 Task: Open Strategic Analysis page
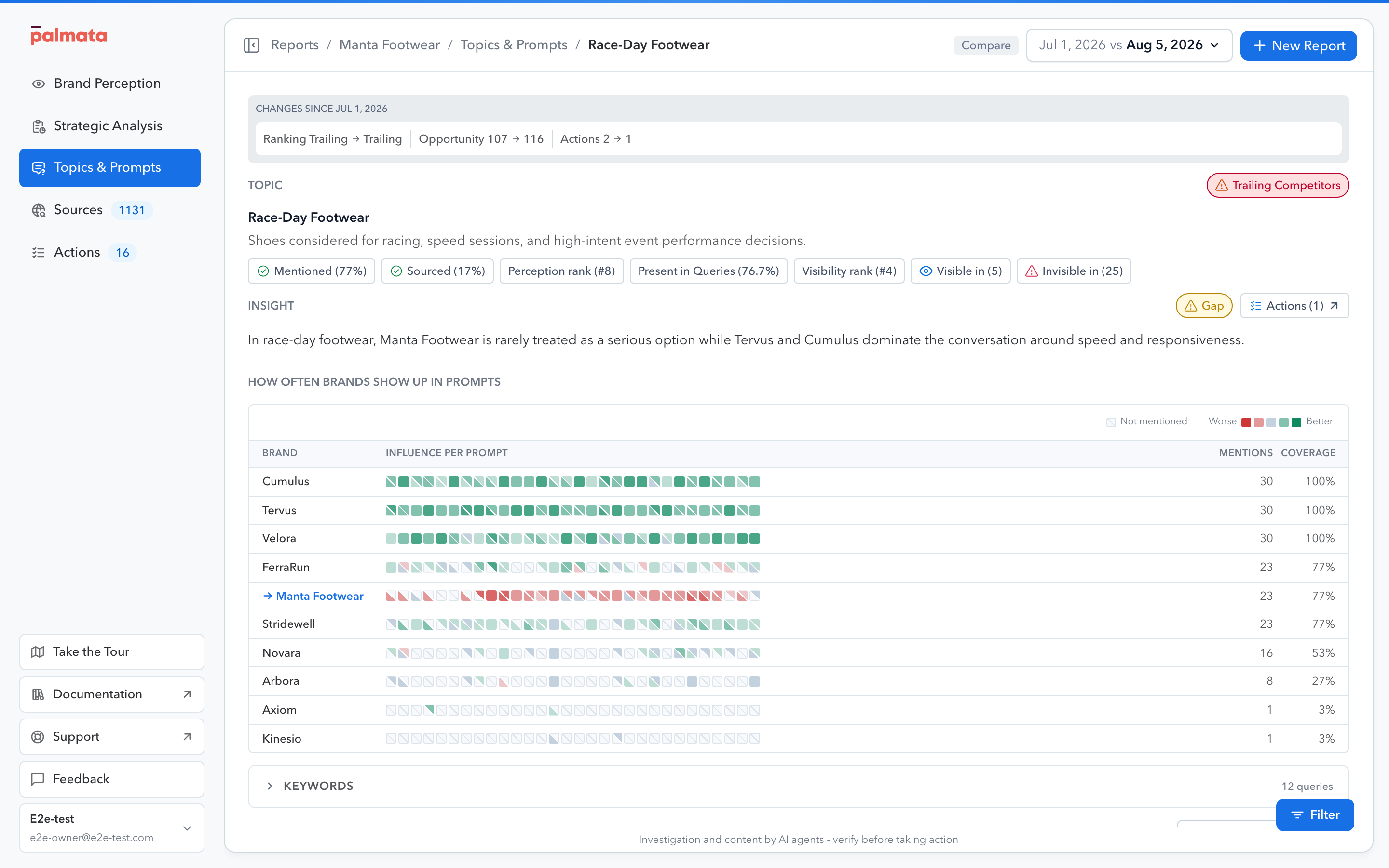click(x=109, y=126)
